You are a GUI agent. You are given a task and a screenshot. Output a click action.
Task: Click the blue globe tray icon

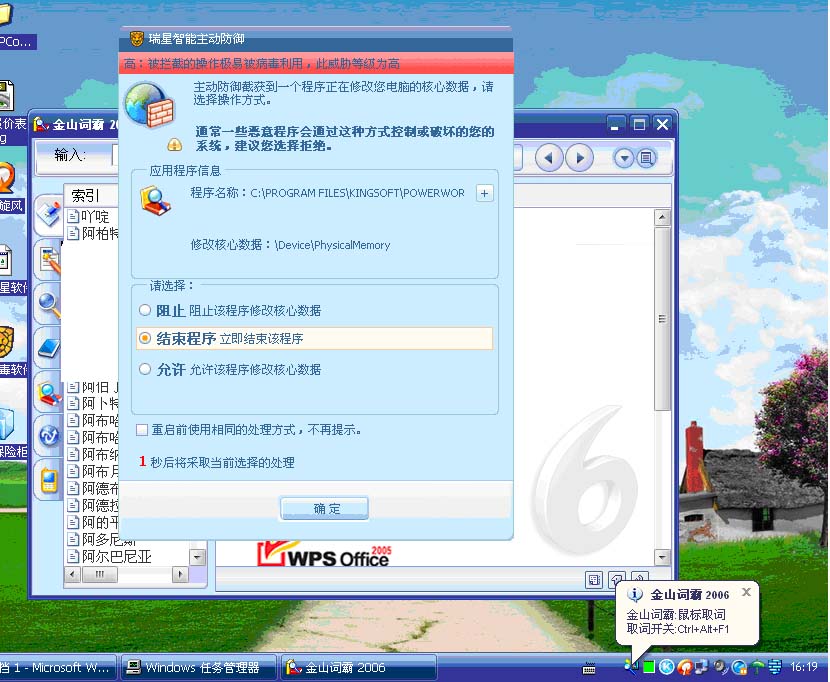739,667
